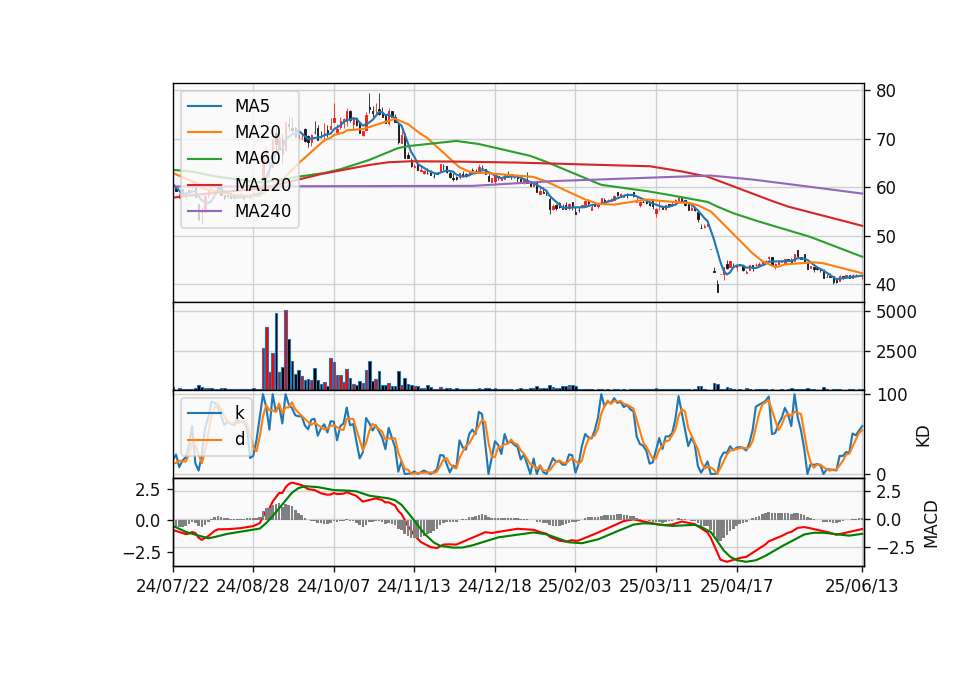Click the green MA60 legend line sample
The height and width of the screenshot is (690, 960).
204,159
